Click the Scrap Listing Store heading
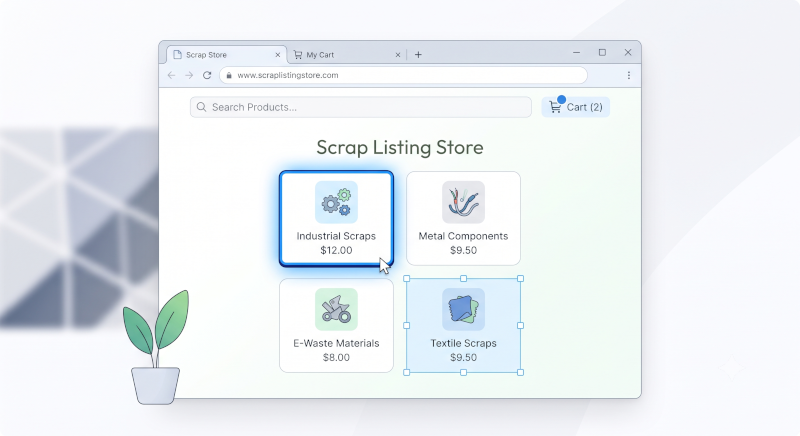The height and width of the screenshot is (436, 800). (399, 147)
